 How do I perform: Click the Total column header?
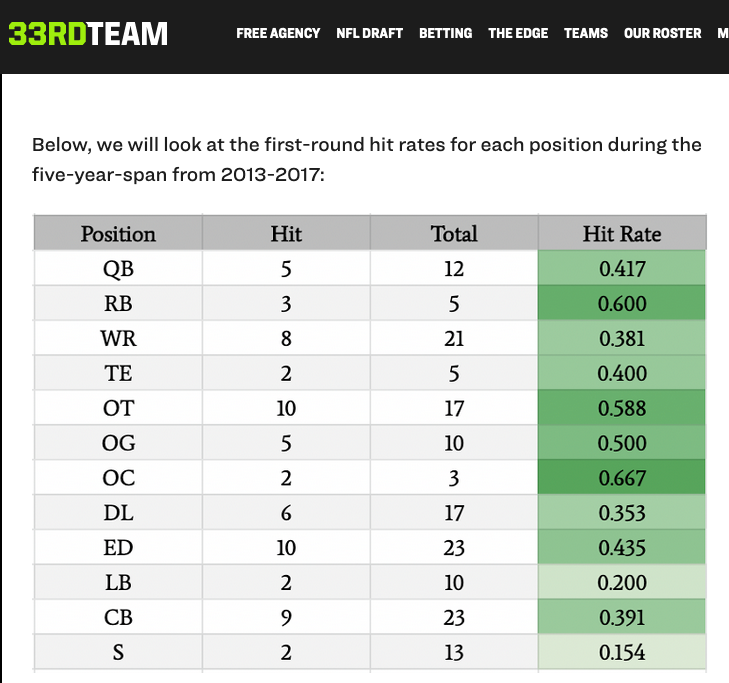(454, 234)
